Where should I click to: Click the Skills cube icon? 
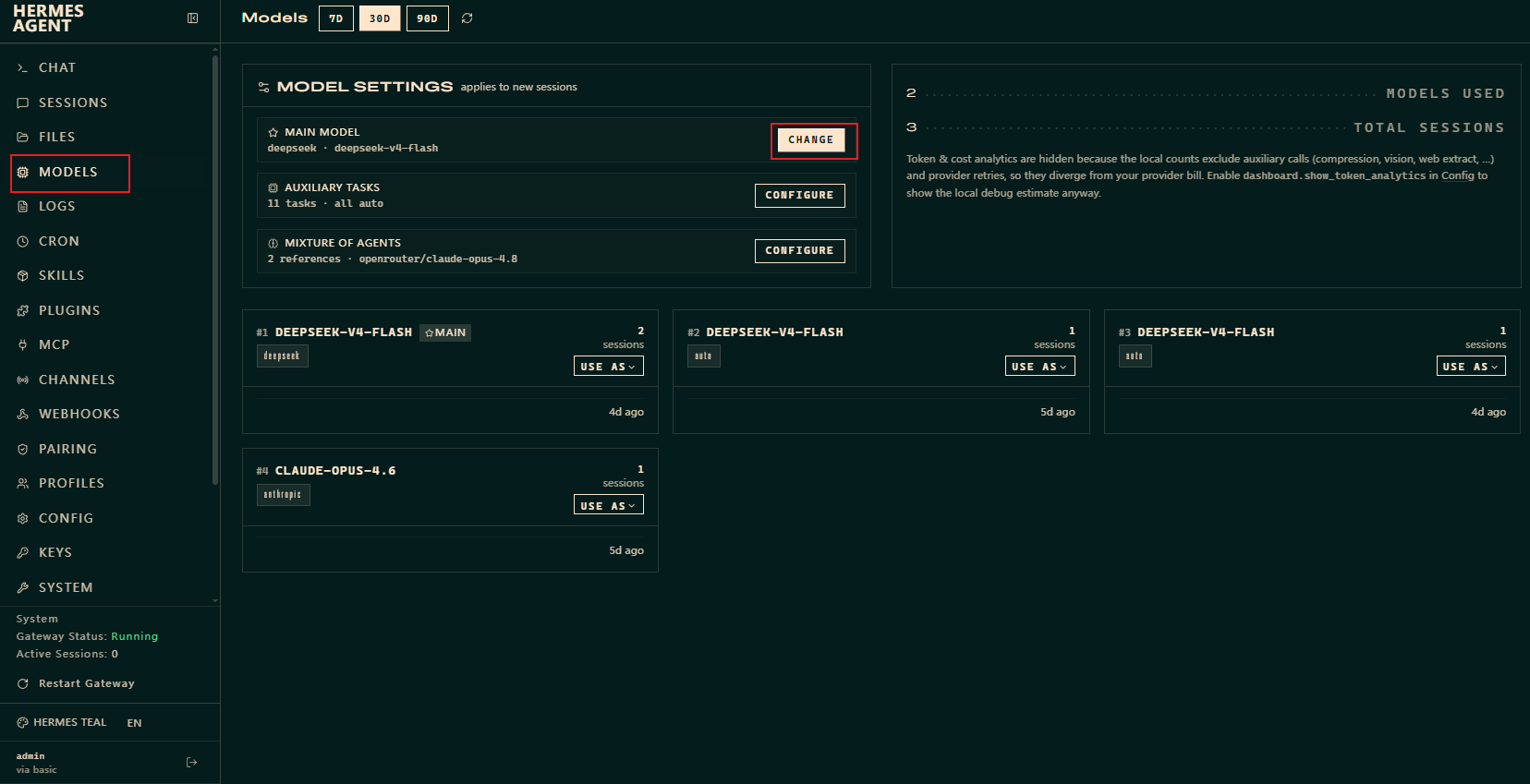(x=23, y=276)
